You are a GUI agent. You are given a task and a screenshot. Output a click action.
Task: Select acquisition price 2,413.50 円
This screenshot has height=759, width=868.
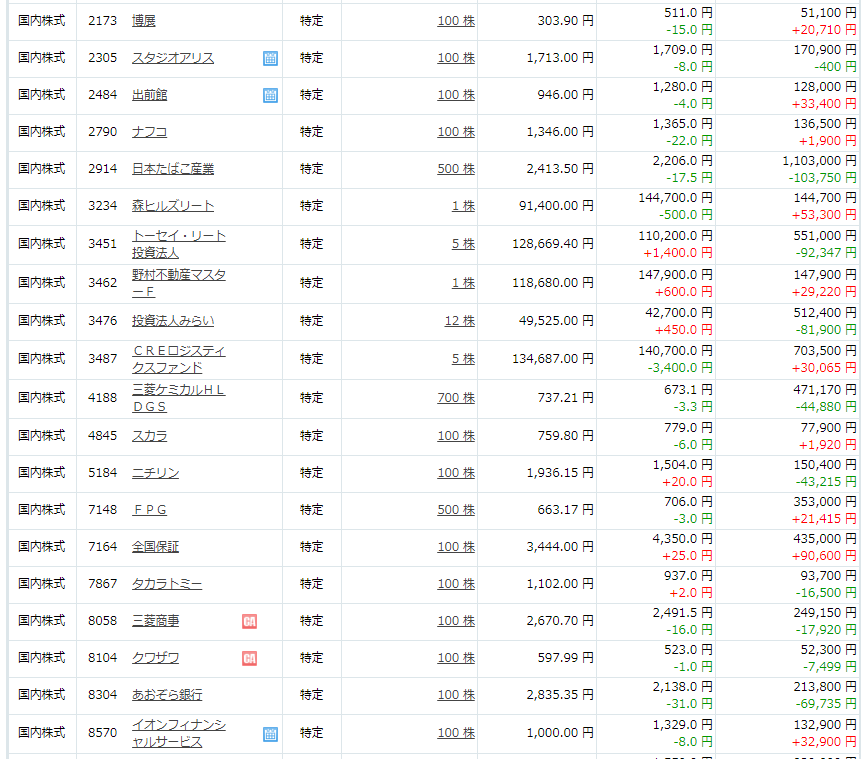click(x=560, y=169)
